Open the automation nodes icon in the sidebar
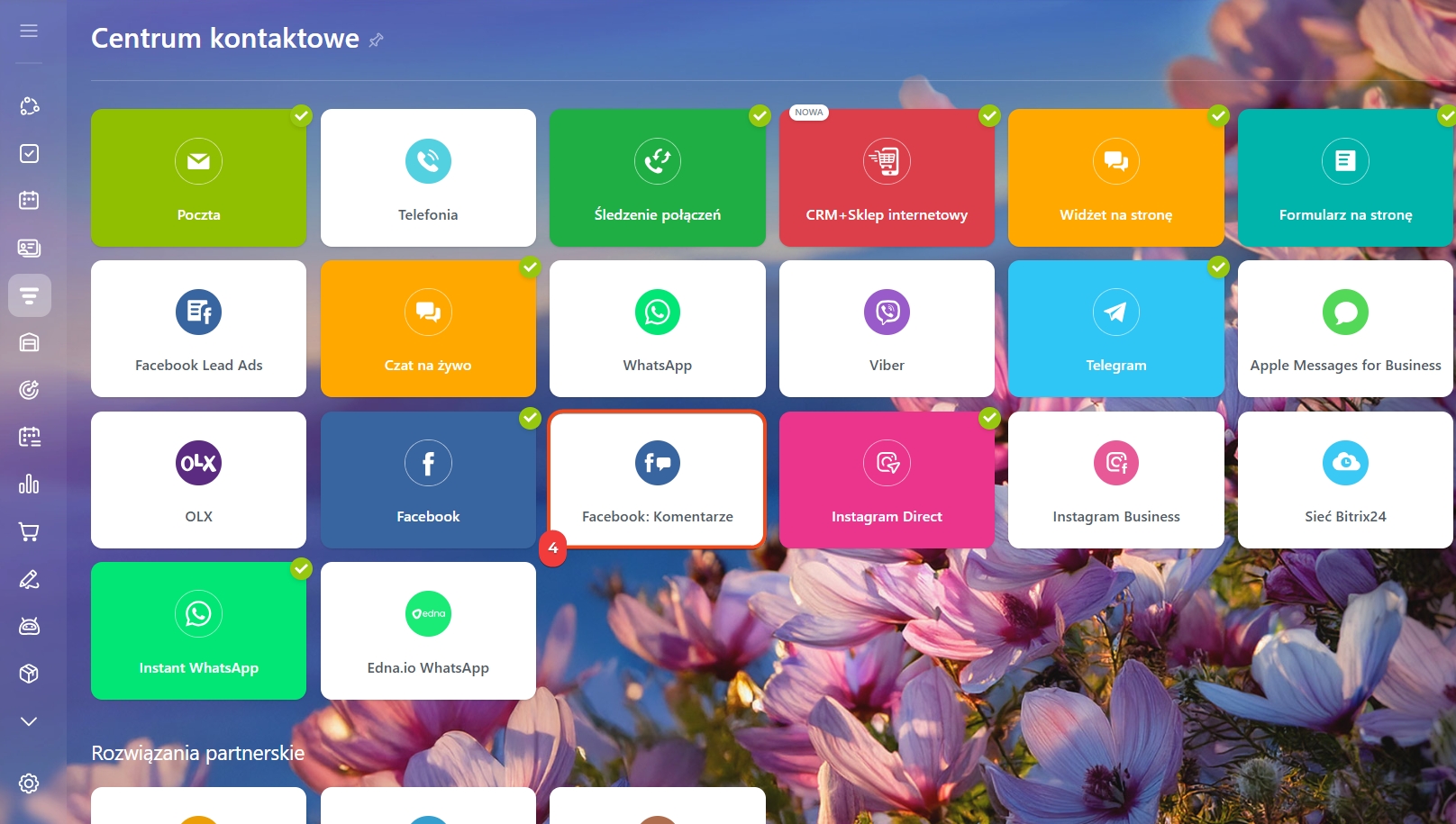This screenshot has height=824, width=1456. (29, 105)
